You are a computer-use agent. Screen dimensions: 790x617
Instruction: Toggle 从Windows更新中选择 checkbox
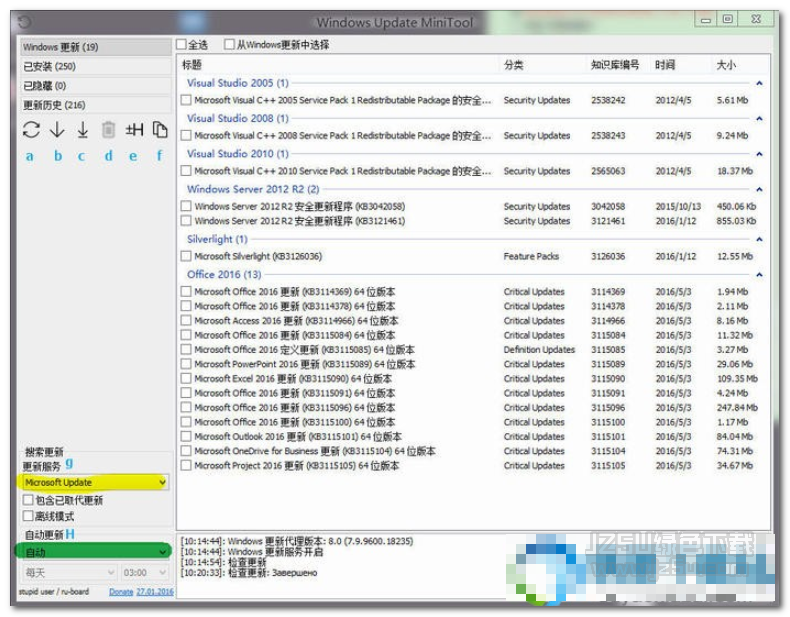coord(229,44)
